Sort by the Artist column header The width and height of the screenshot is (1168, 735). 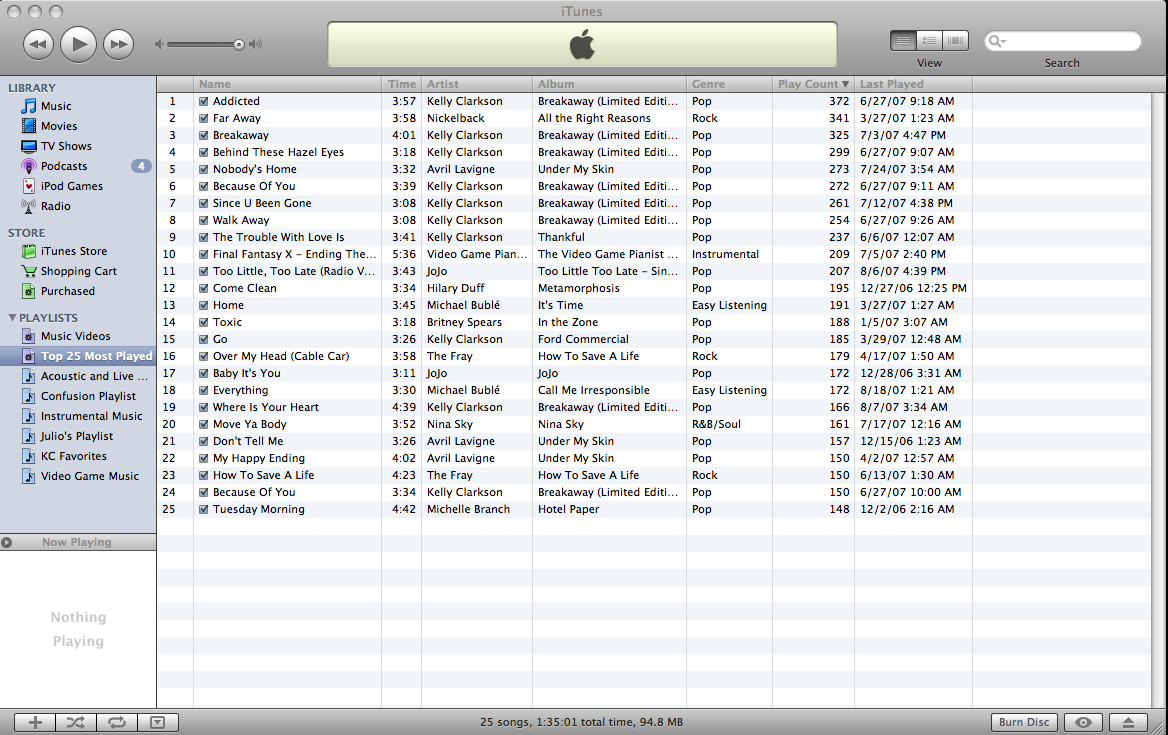(477, 84)
